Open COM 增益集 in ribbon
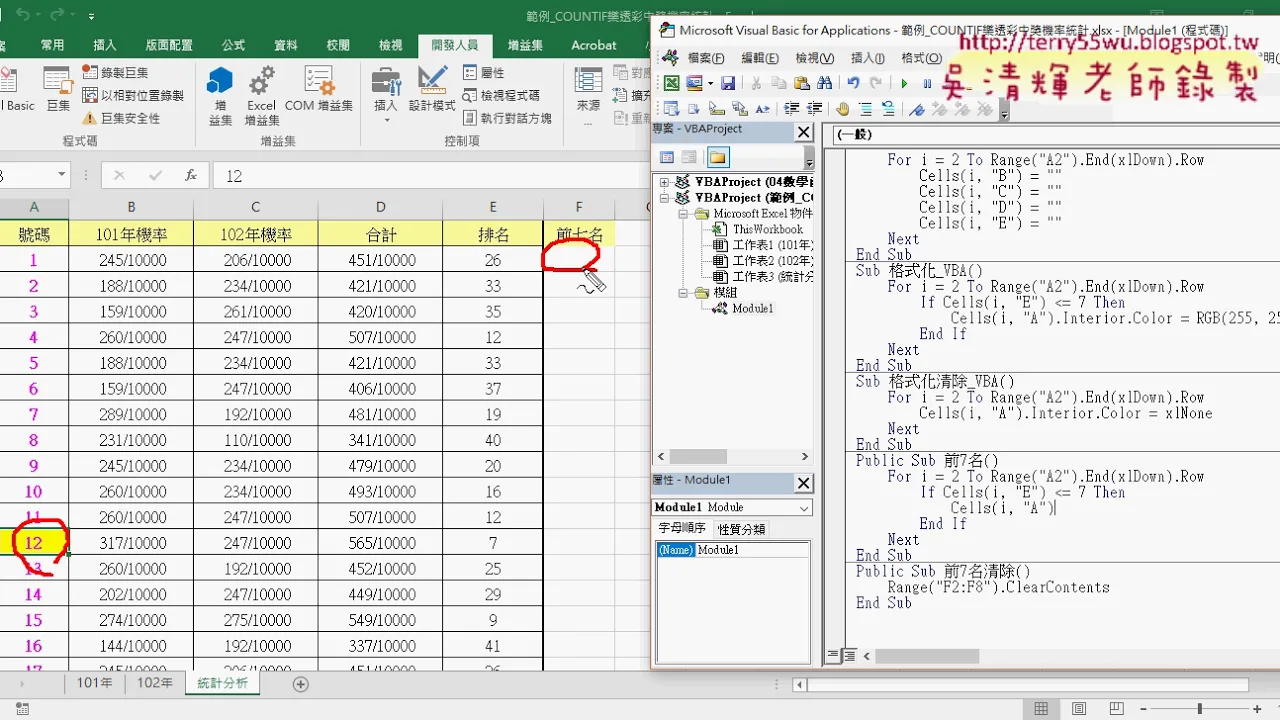 319,90
